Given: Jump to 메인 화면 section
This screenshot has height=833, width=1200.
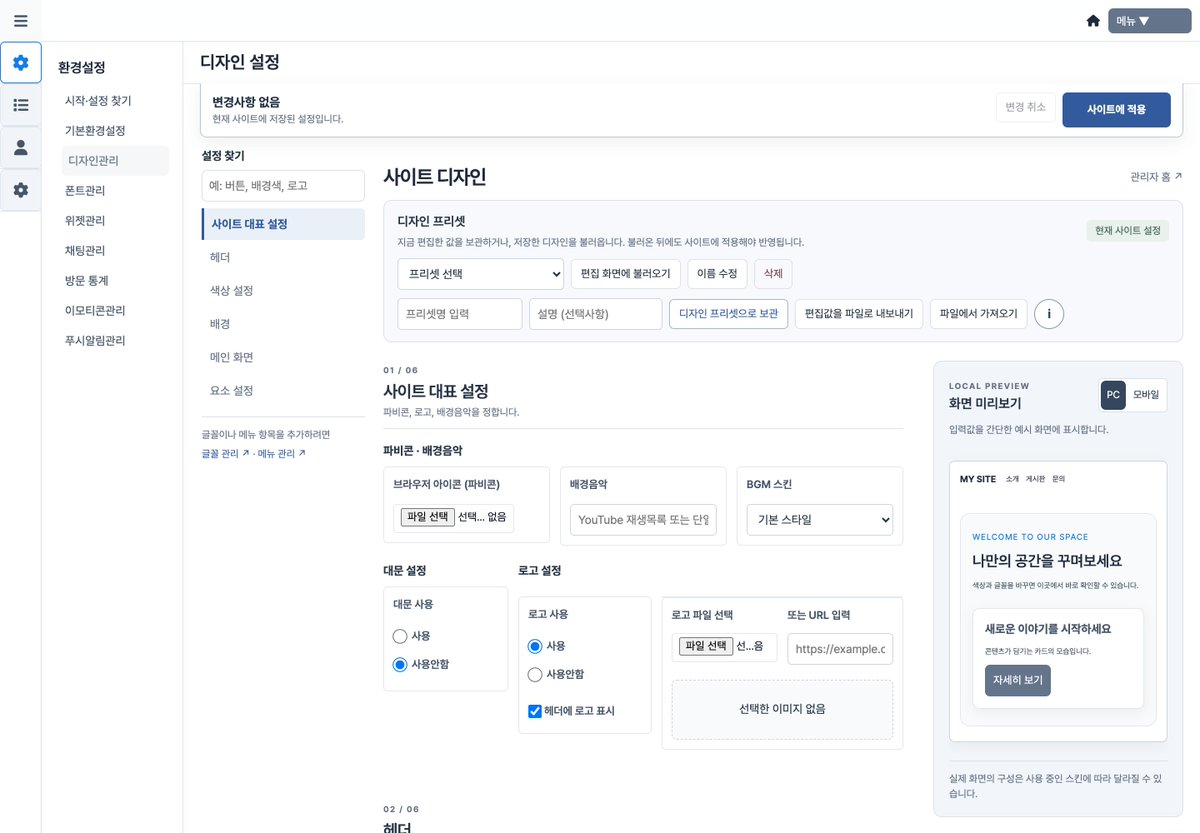Looking at the screenshot, I should point(283,357).
